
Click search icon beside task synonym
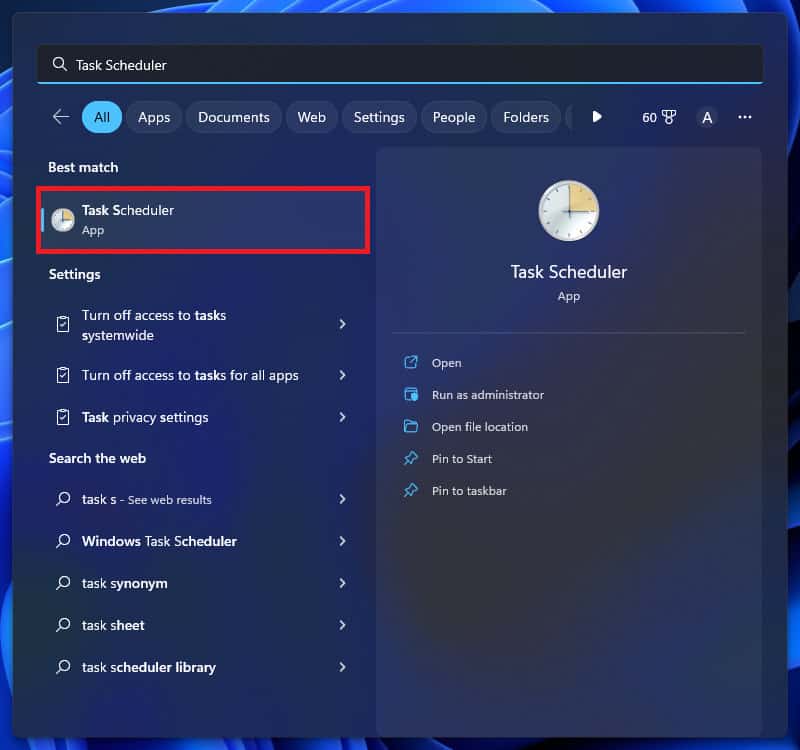63,583
